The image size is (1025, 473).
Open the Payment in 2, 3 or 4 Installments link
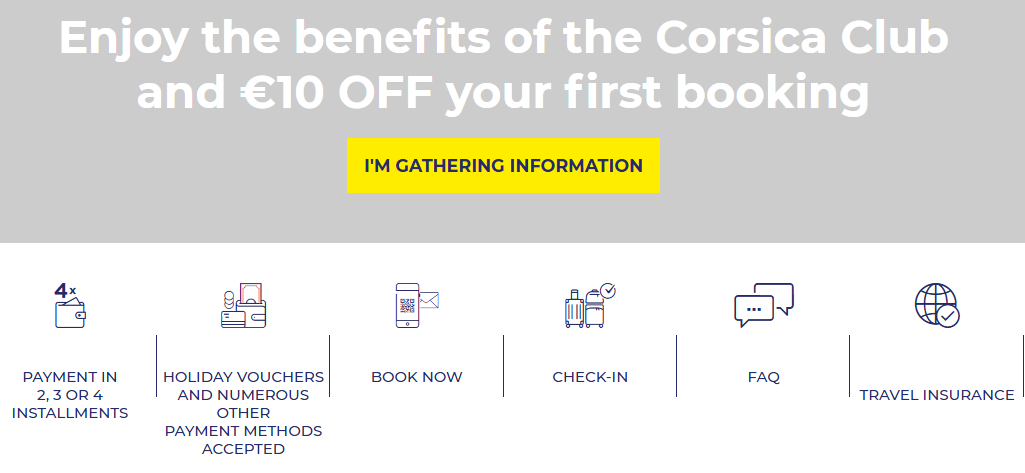click(70, 395)
